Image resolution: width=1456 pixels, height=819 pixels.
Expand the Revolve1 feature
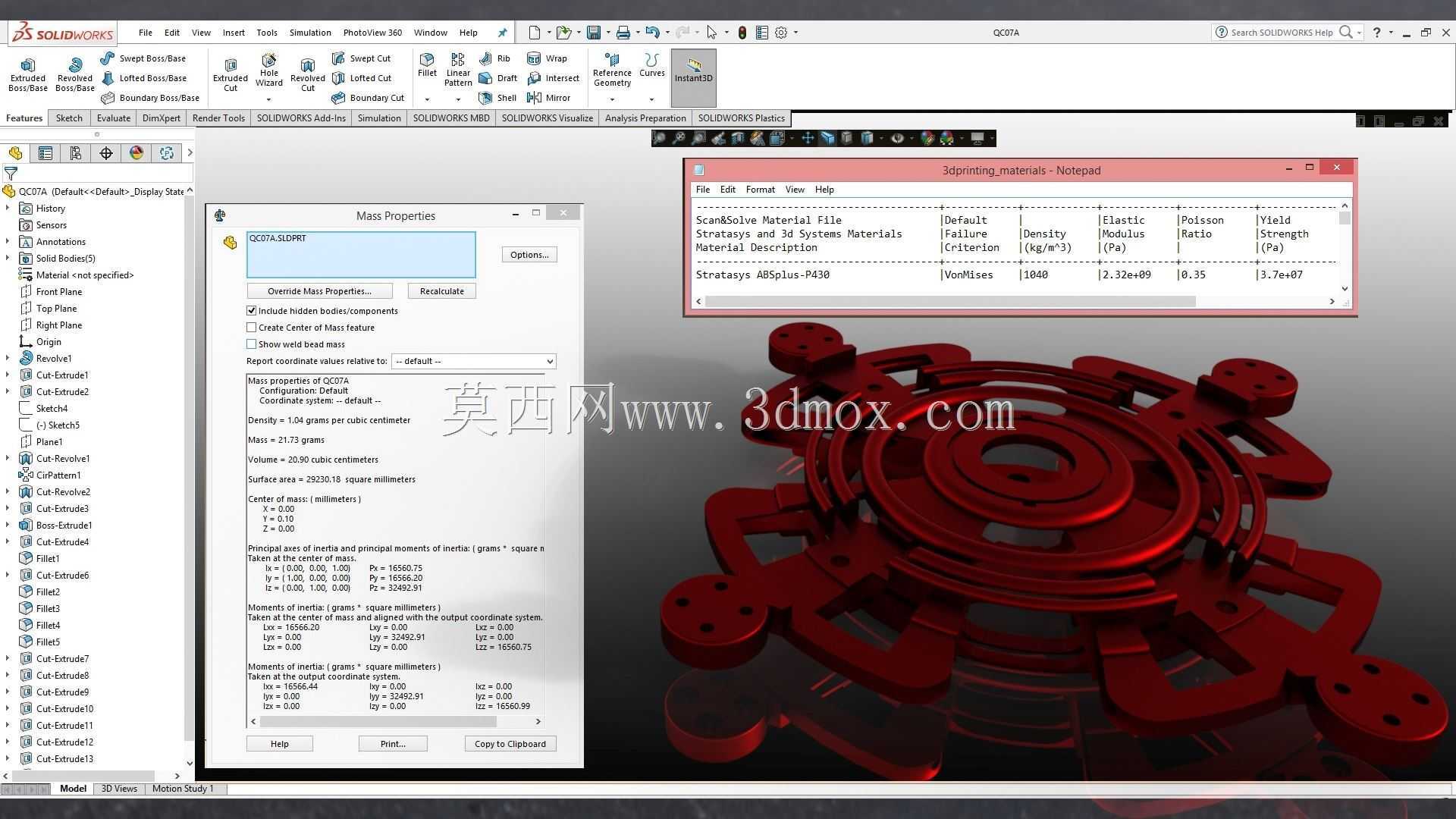[x=8, y=359]
